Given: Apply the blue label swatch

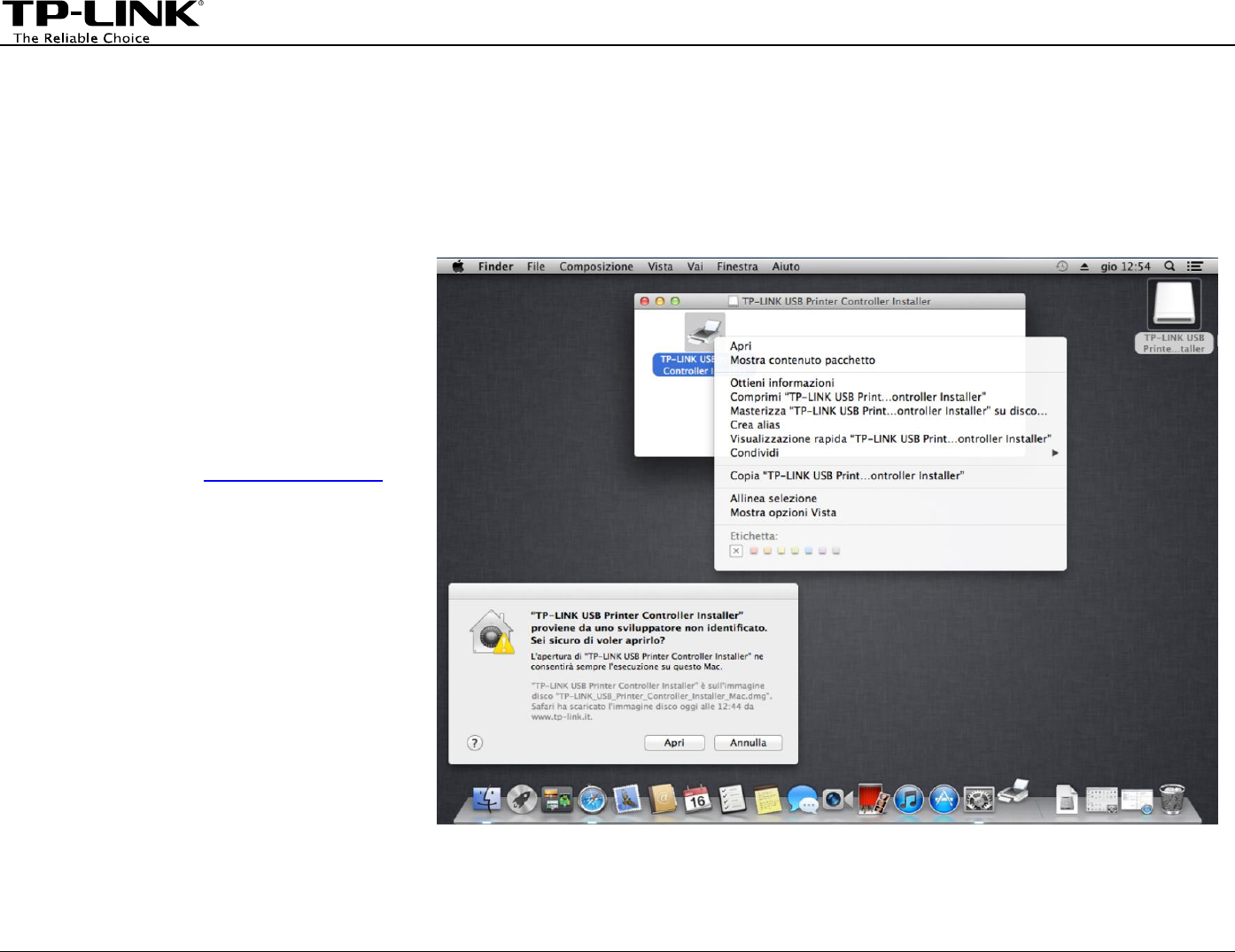Looking at the screenshot, I should tap(809, 551).
